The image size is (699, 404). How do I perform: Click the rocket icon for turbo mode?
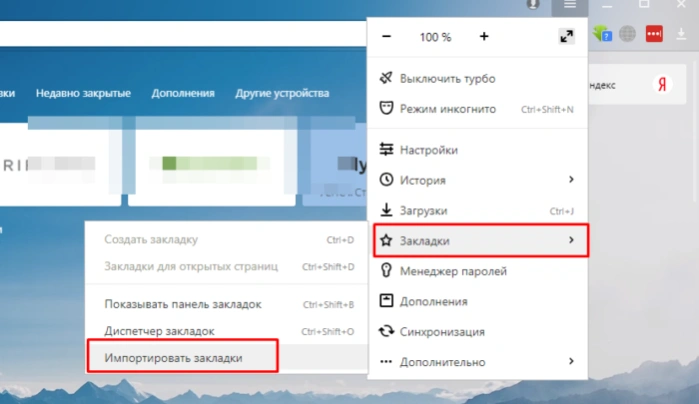(x=386, y=78)
